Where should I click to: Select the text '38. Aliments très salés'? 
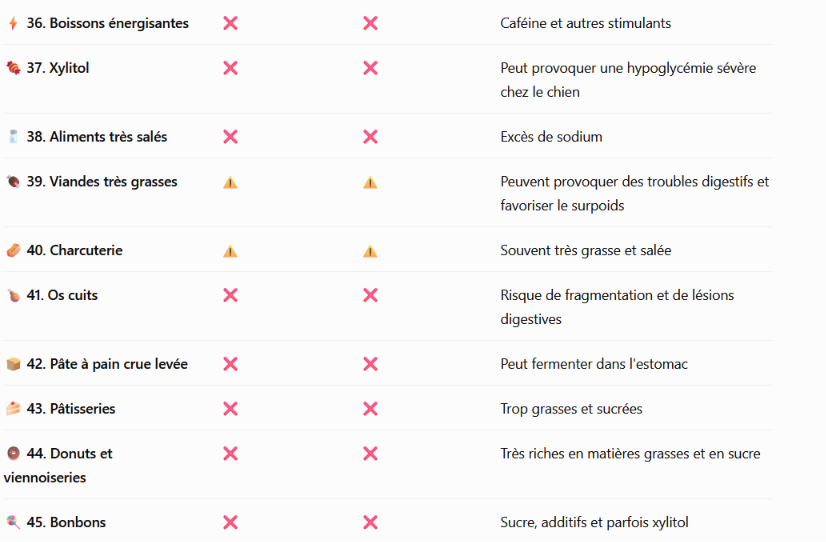(x=97, y=137)
